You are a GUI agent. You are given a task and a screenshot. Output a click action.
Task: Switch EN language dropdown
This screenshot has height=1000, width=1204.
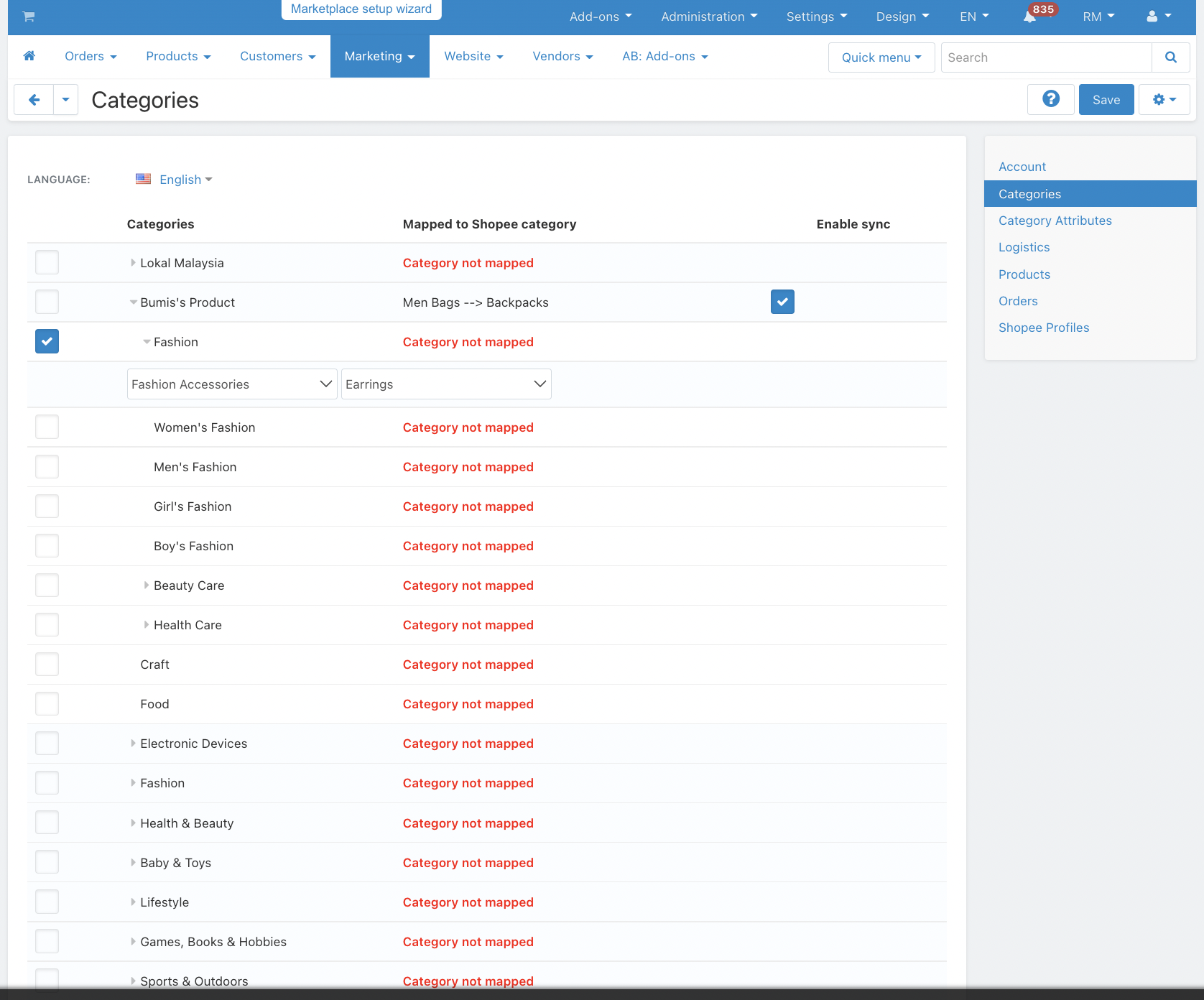coord(974,17)
